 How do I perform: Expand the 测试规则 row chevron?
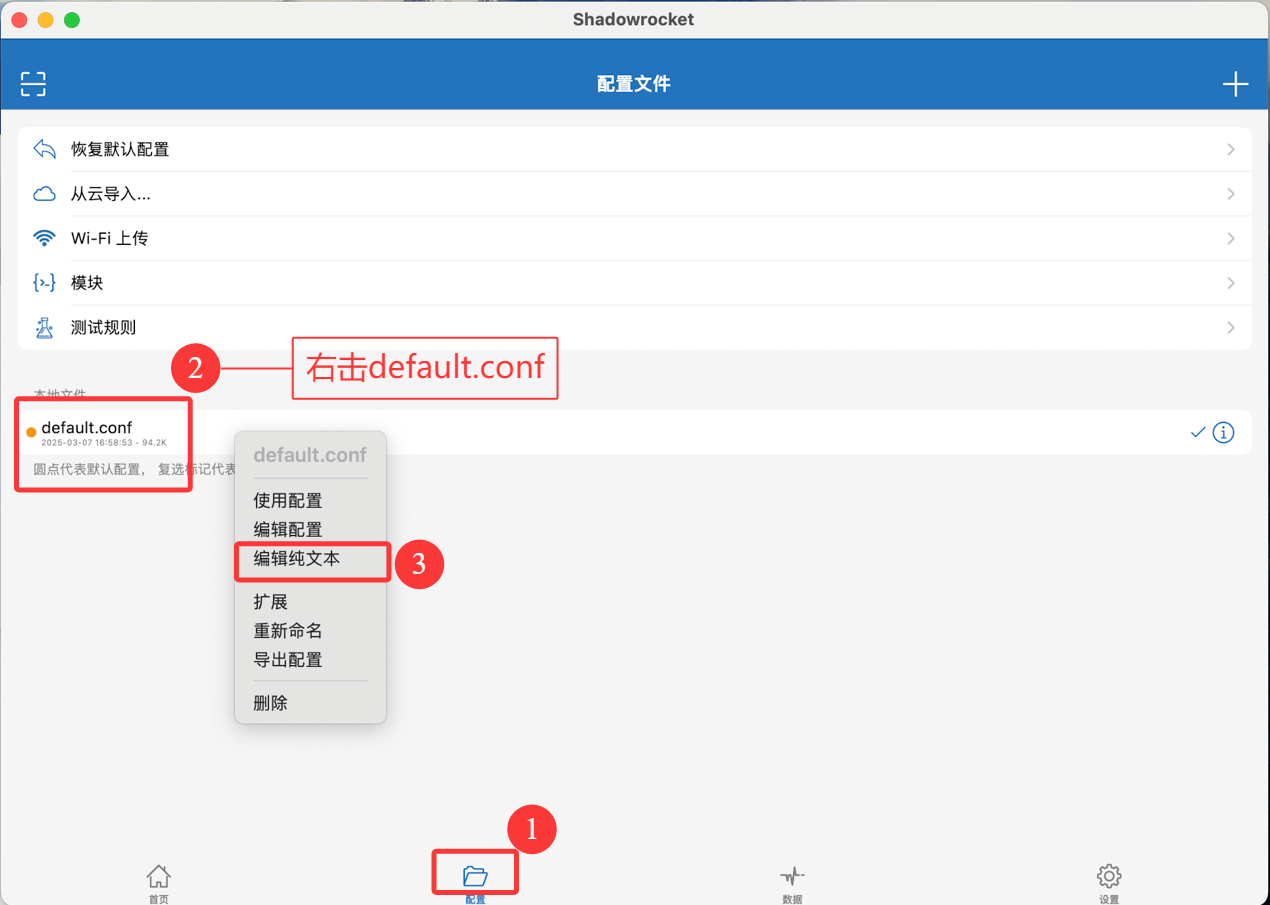(1230, 327)
